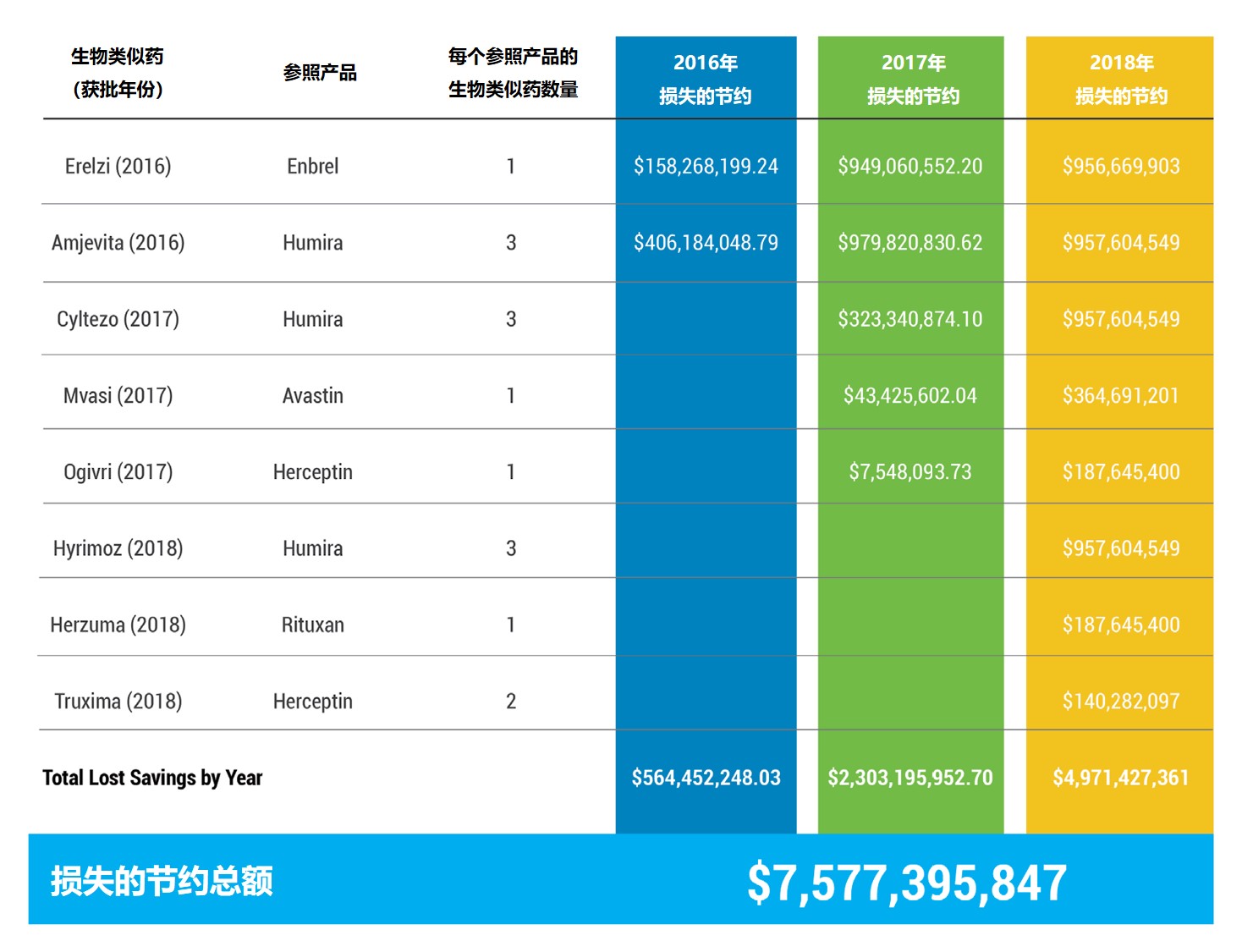Click the grand total $7,577,395,847
The width and height of the screenshot is (1242, 952).
point(907,882)
